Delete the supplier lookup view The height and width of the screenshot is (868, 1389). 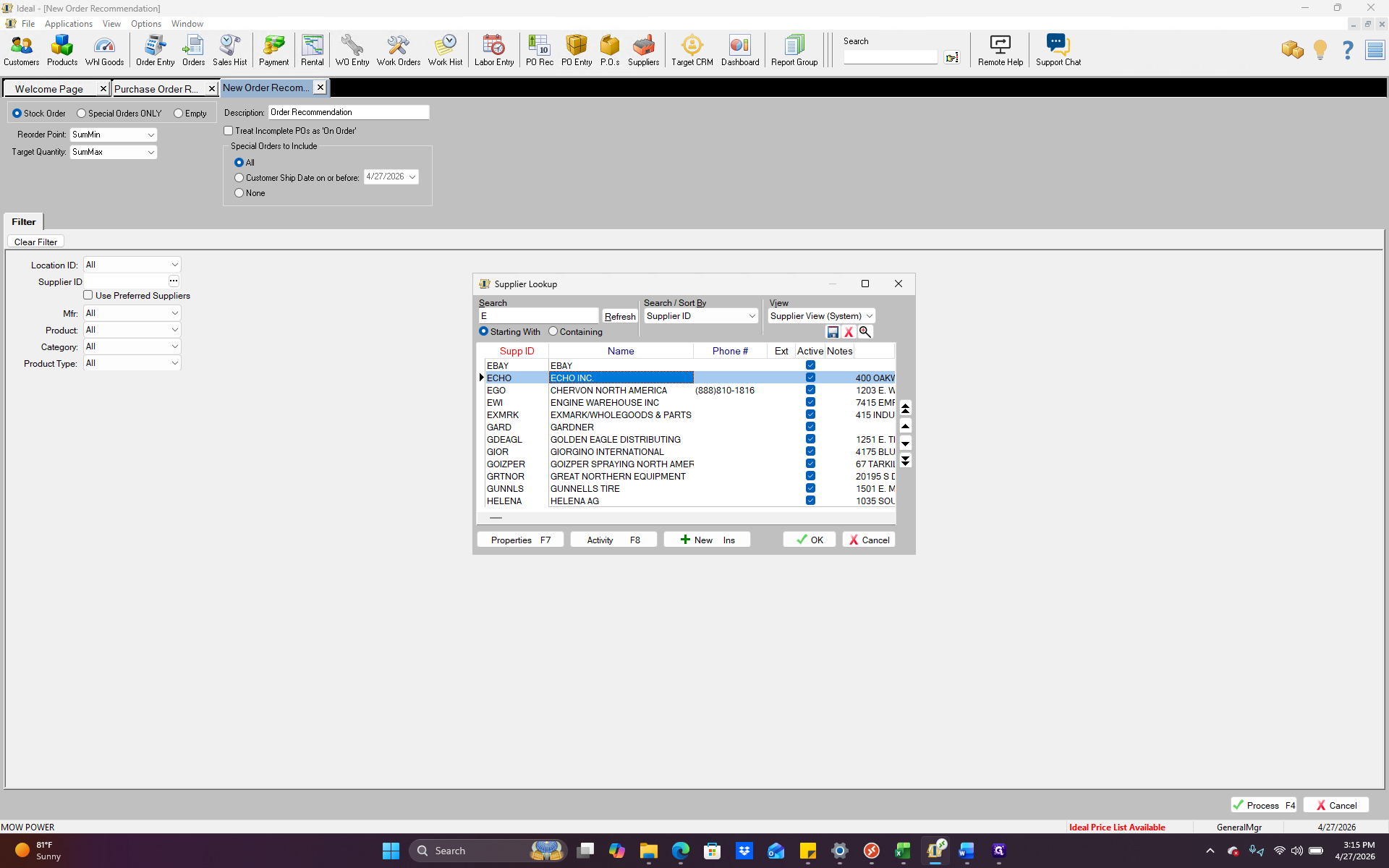click(849, 332)
